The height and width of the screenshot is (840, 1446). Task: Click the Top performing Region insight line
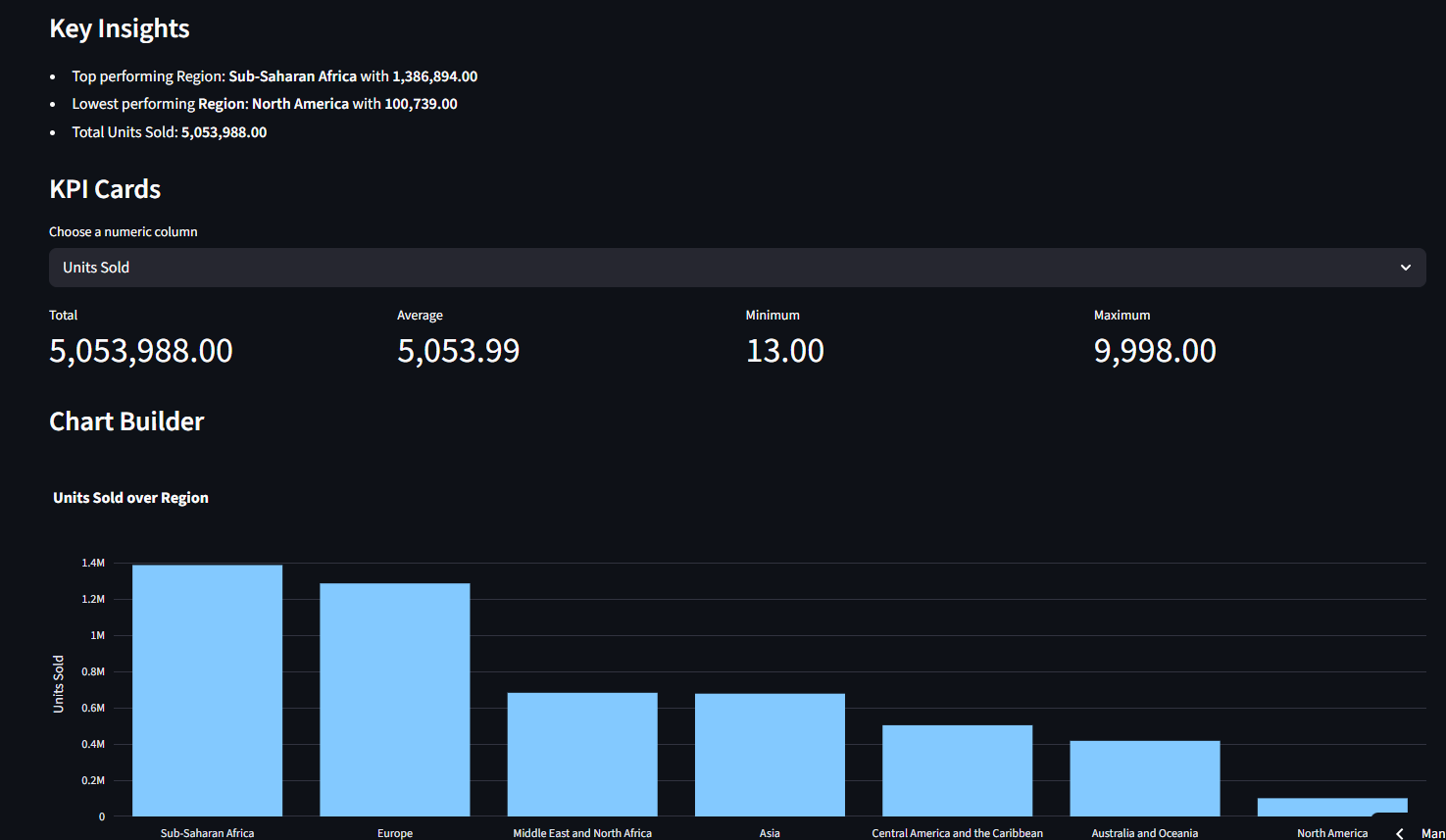[x=274, y=76]
